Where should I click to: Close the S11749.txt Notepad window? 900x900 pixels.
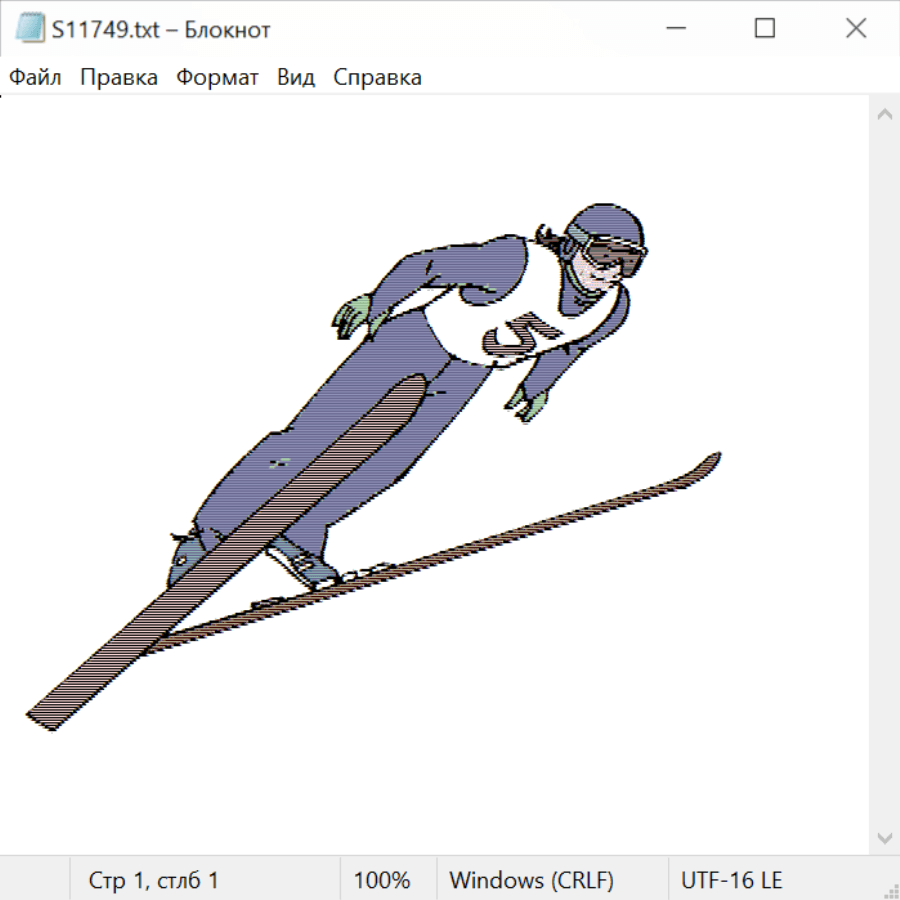(x=856, y=29)
